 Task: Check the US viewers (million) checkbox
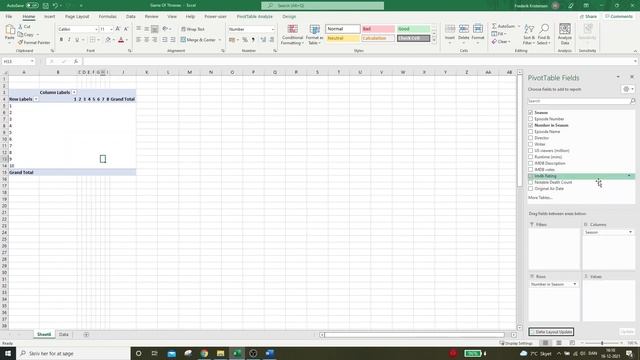pyautogui.click(x=531, y=150)
